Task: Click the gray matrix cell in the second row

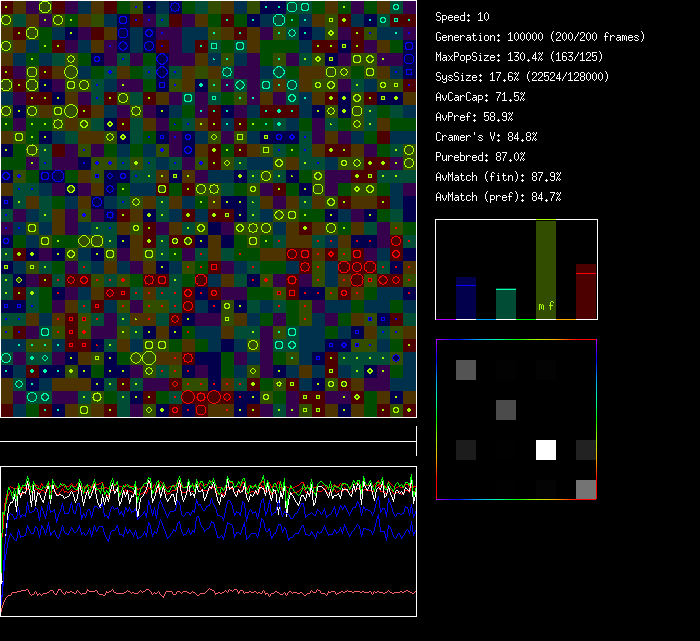Action: pos(506,410)
